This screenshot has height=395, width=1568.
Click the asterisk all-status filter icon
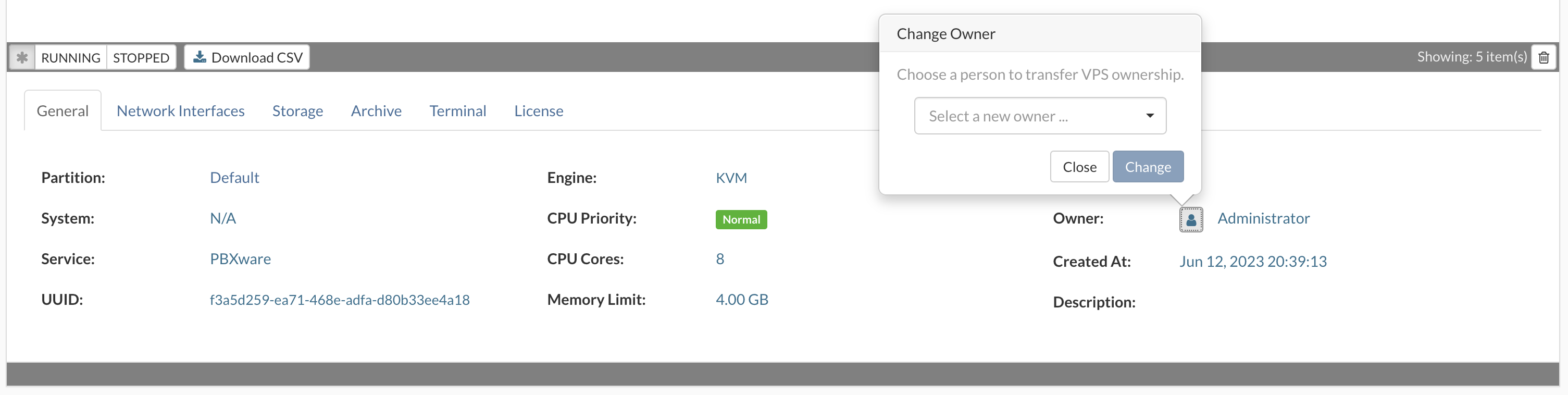[22, 57]
